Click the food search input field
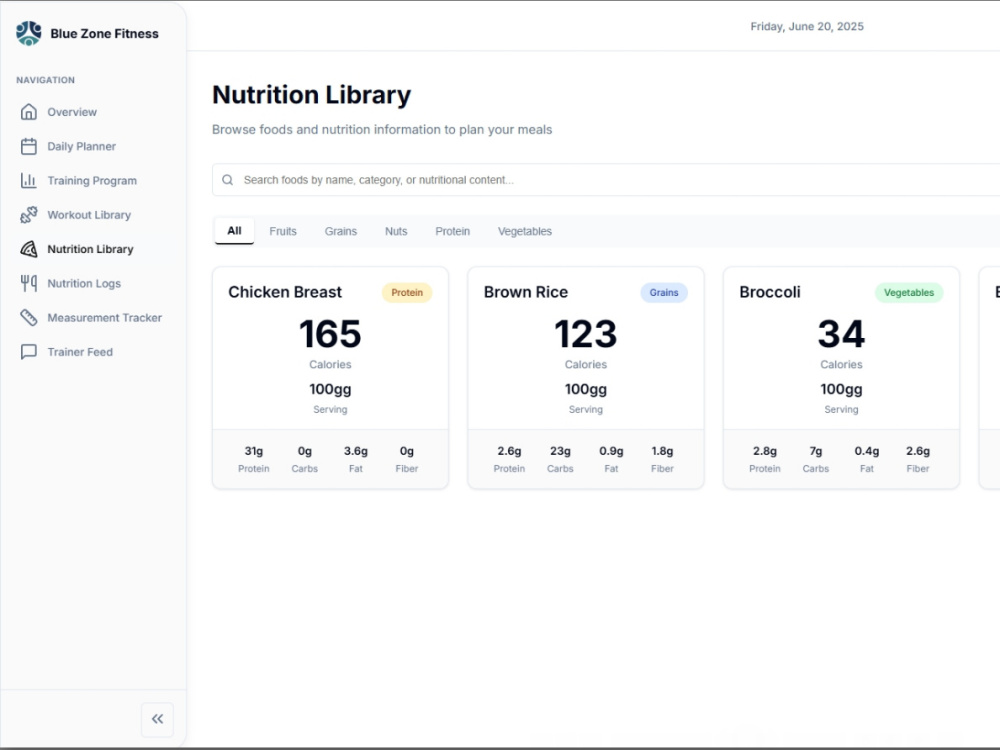This screenshot has height=750, width=1000. coord(606,180)
